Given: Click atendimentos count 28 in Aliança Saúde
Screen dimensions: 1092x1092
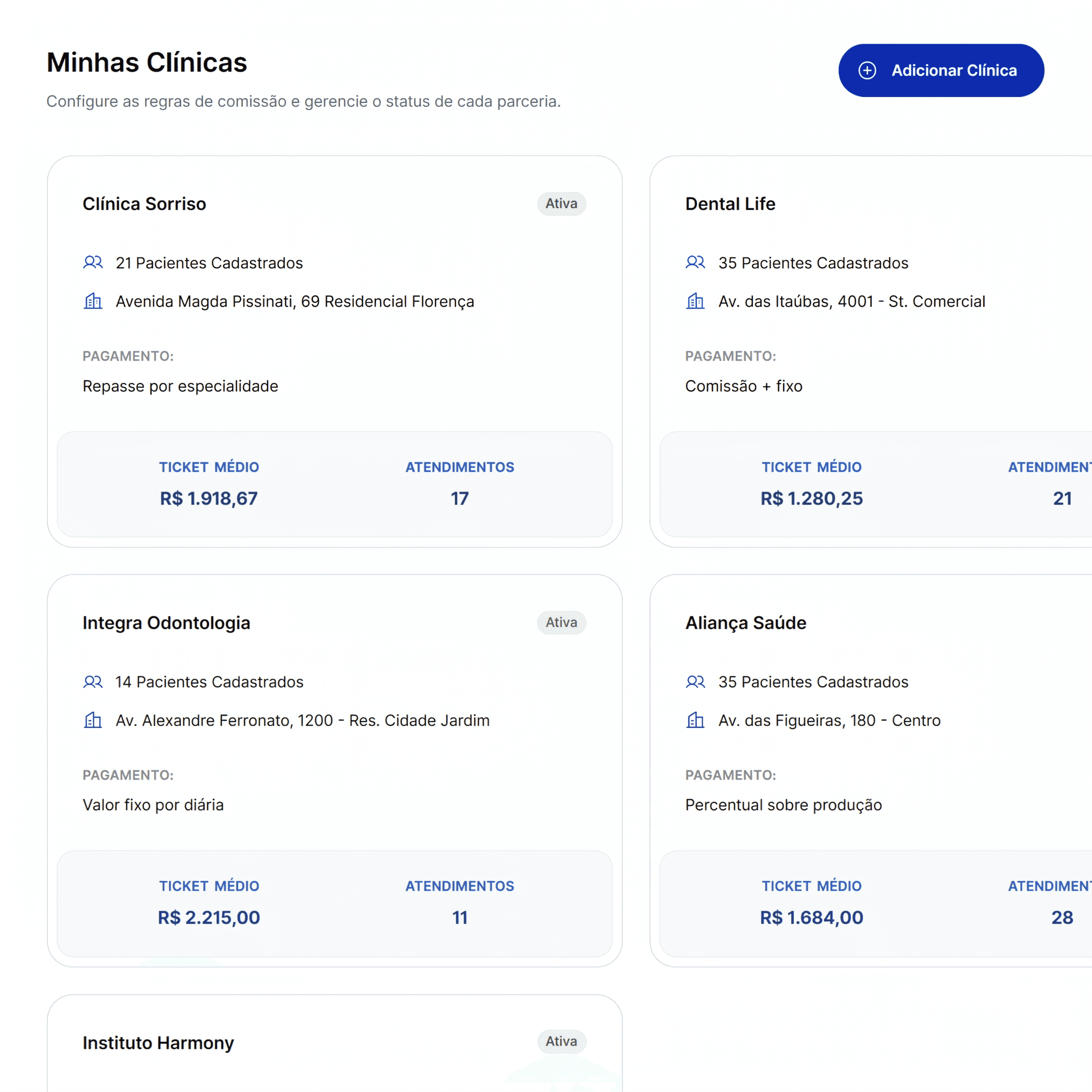Looking at the screenshot, I should tap(1062, 917).
